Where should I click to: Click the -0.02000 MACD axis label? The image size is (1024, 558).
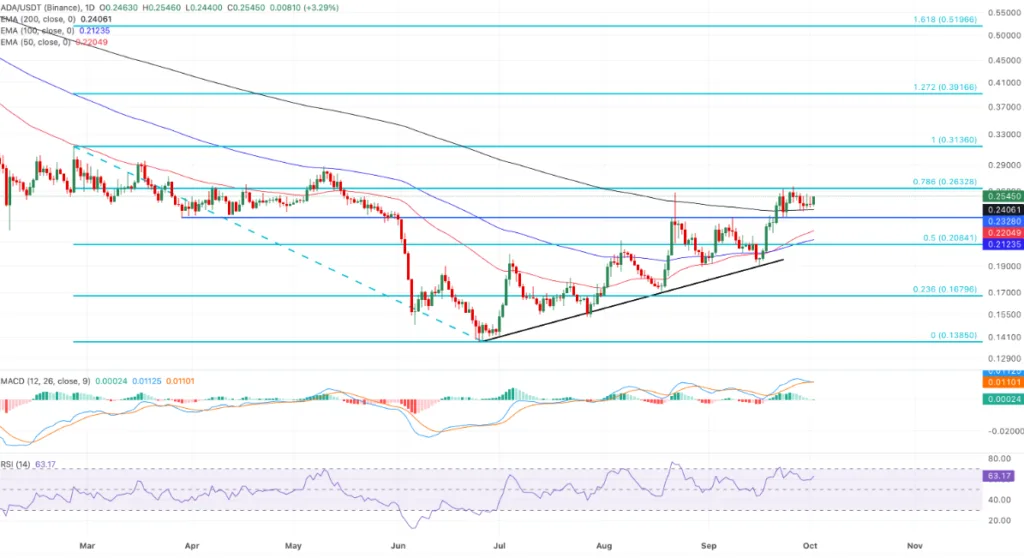coord(1005,431)
